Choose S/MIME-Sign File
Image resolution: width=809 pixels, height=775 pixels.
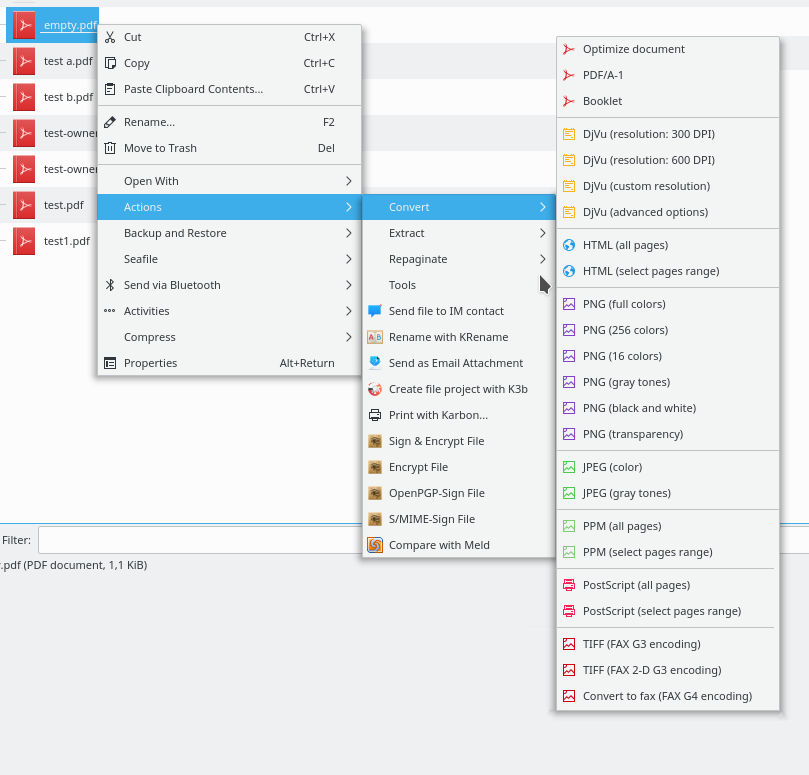click(x=459, y=519)
